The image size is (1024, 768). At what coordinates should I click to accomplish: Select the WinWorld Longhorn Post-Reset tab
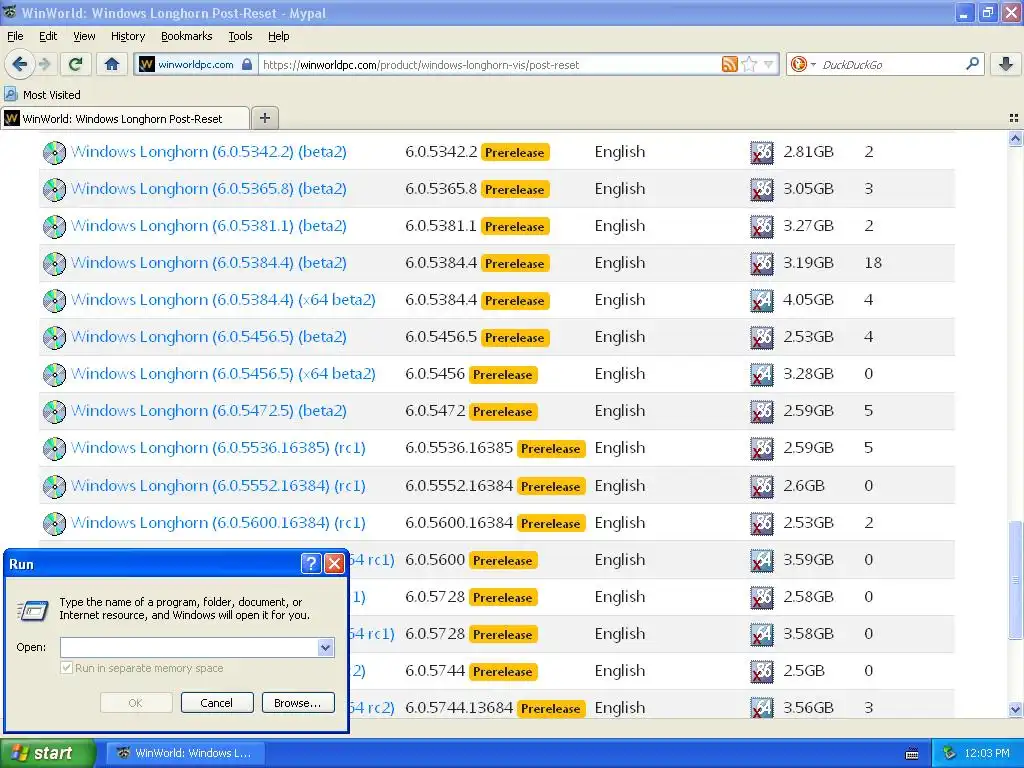(125, 118)
